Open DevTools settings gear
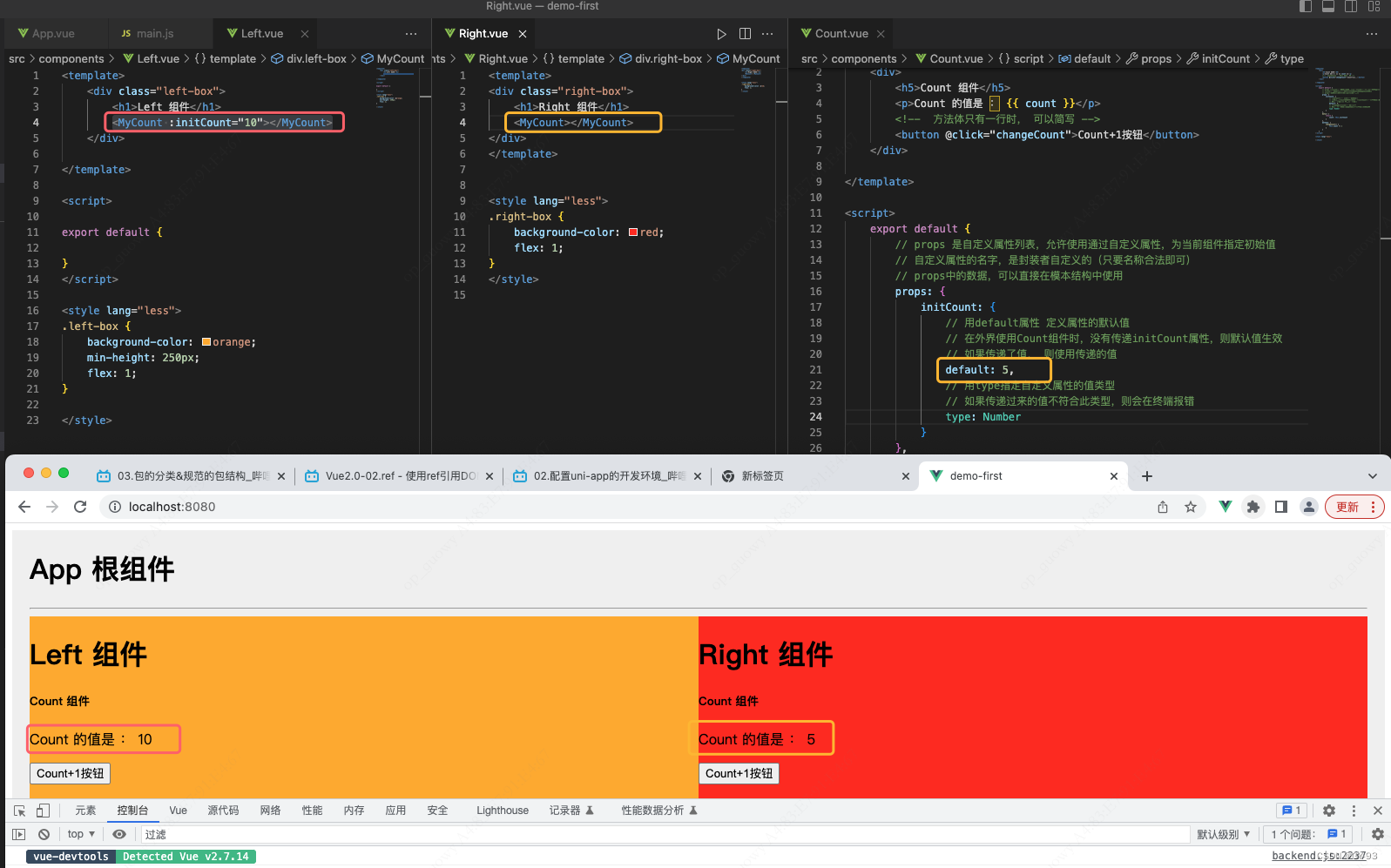1391x868 pixels. (x=1329, y=811)
